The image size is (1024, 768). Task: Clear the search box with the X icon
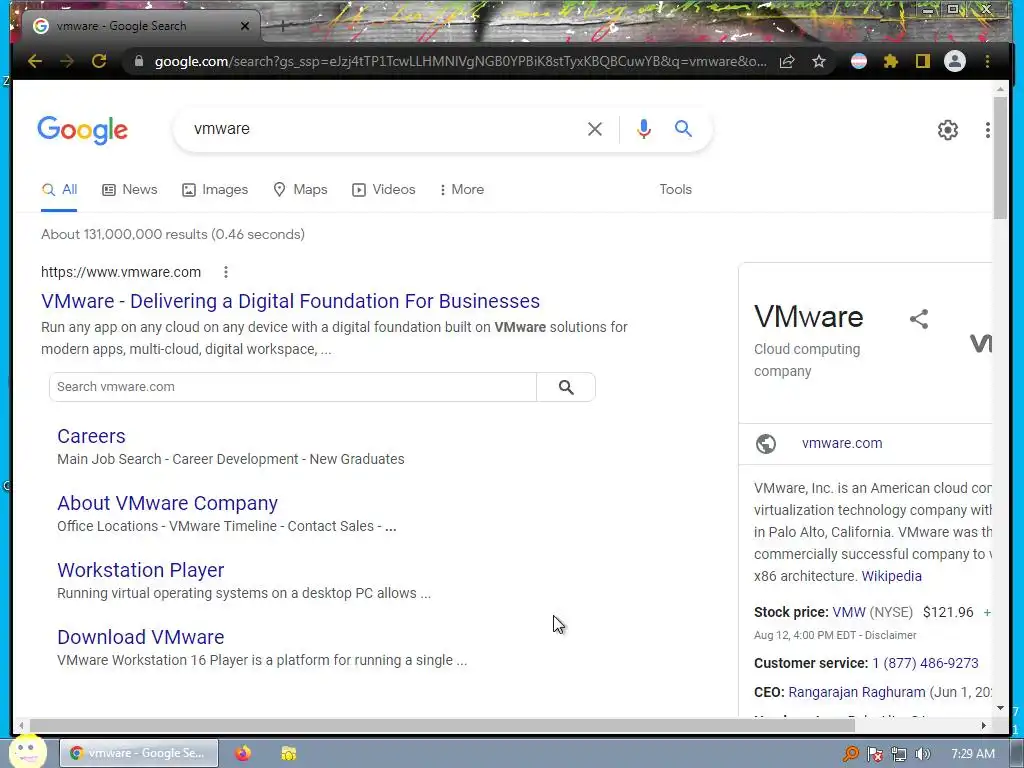click(594, 129)
